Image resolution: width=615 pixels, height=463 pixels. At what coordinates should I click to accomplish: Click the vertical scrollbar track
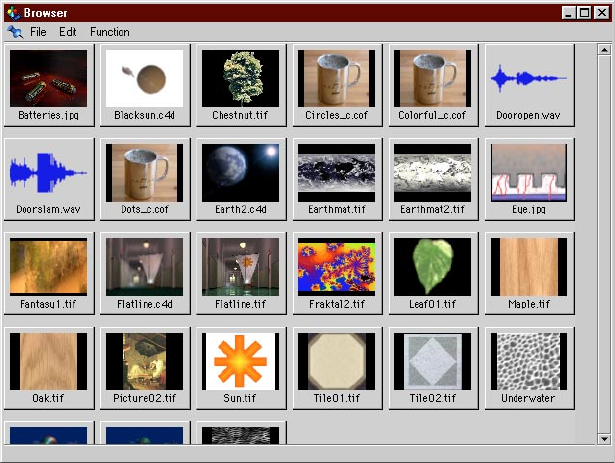(x=604, y=244)
